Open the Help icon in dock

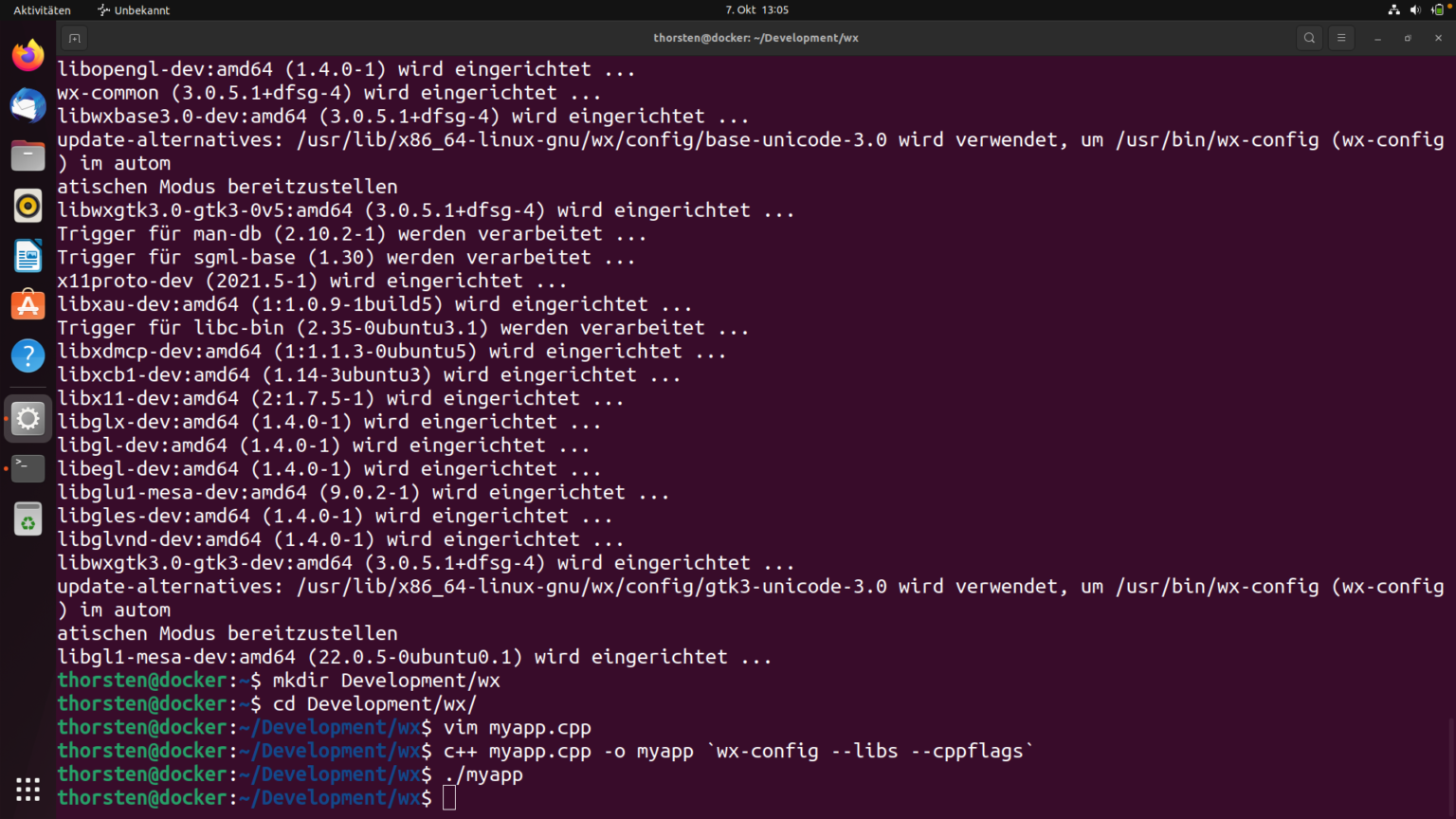[27, 355]
